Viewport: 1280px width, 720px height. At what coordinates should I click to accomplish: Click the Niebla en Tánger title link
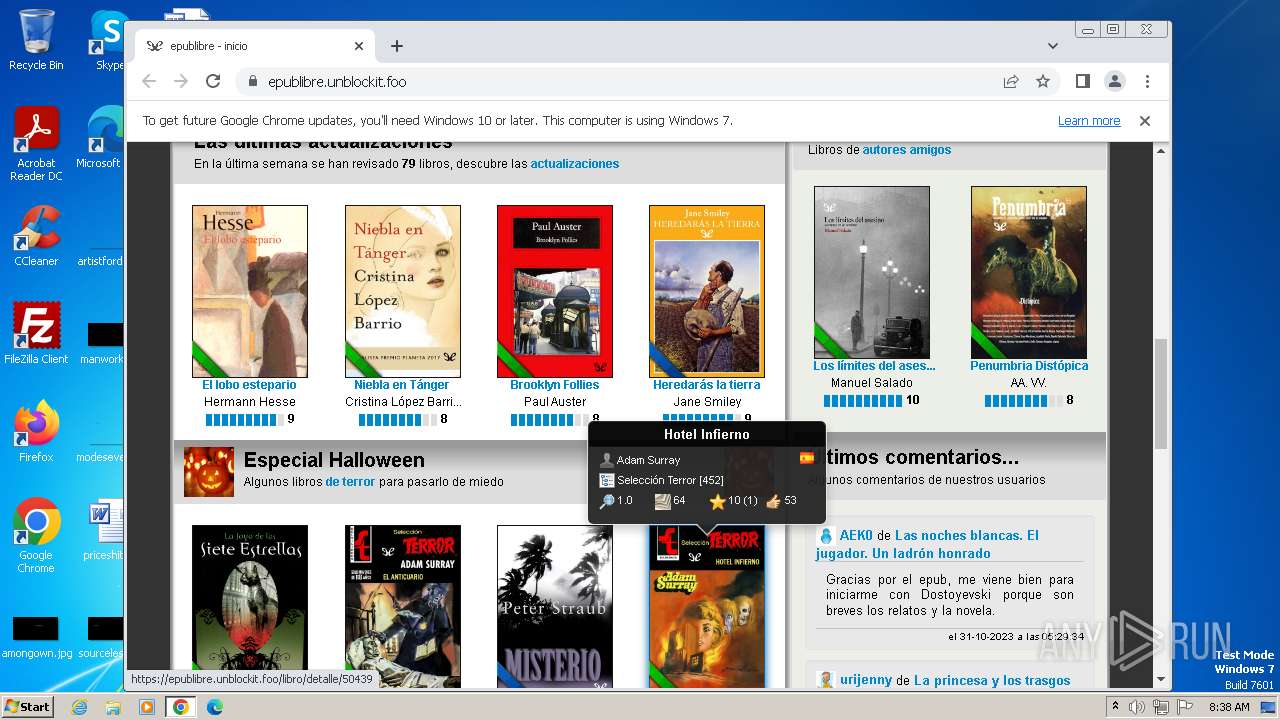pyautogui.click(x=402, y=385)
